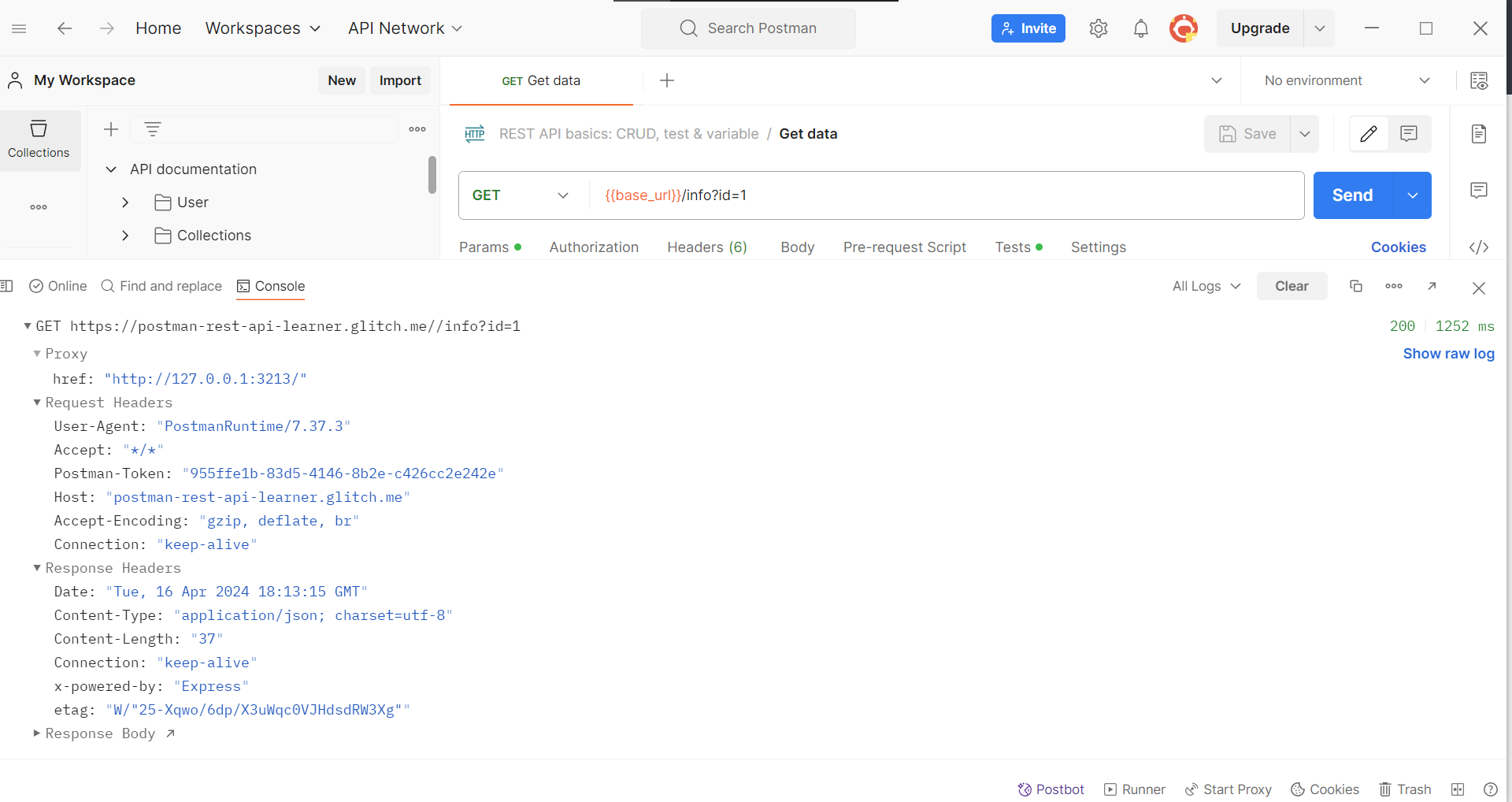Switch to the Authorization tab

point(594,247)
